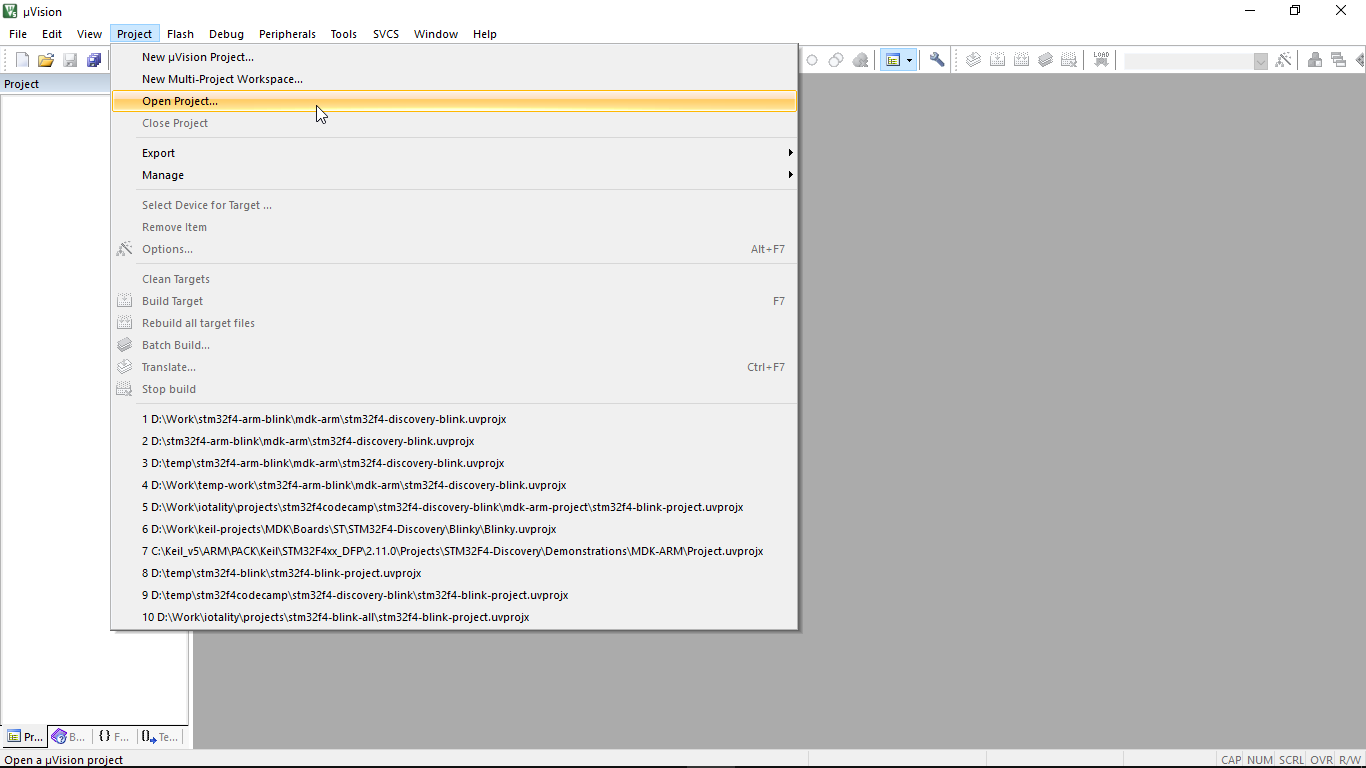This screenshot has width=1366, height=768.
Task: Open the Window menu
Action: tap(436, 34)
